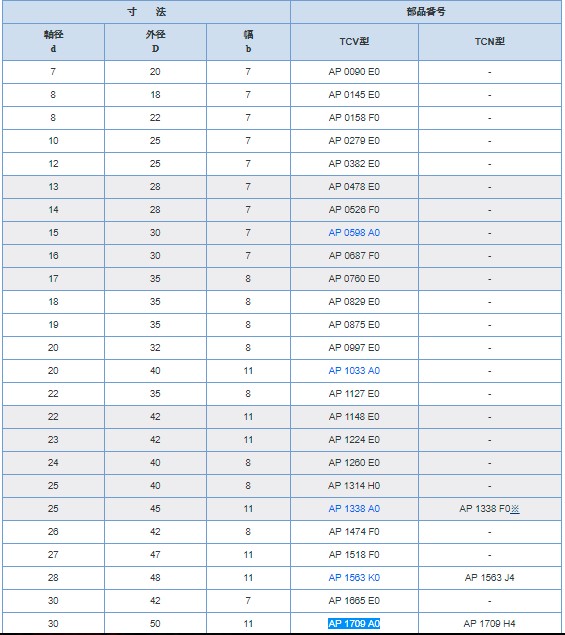Viewport: 565px width, 635px height.
Task: Click the 寸法 header cell
Action: [x=147, y=12]
